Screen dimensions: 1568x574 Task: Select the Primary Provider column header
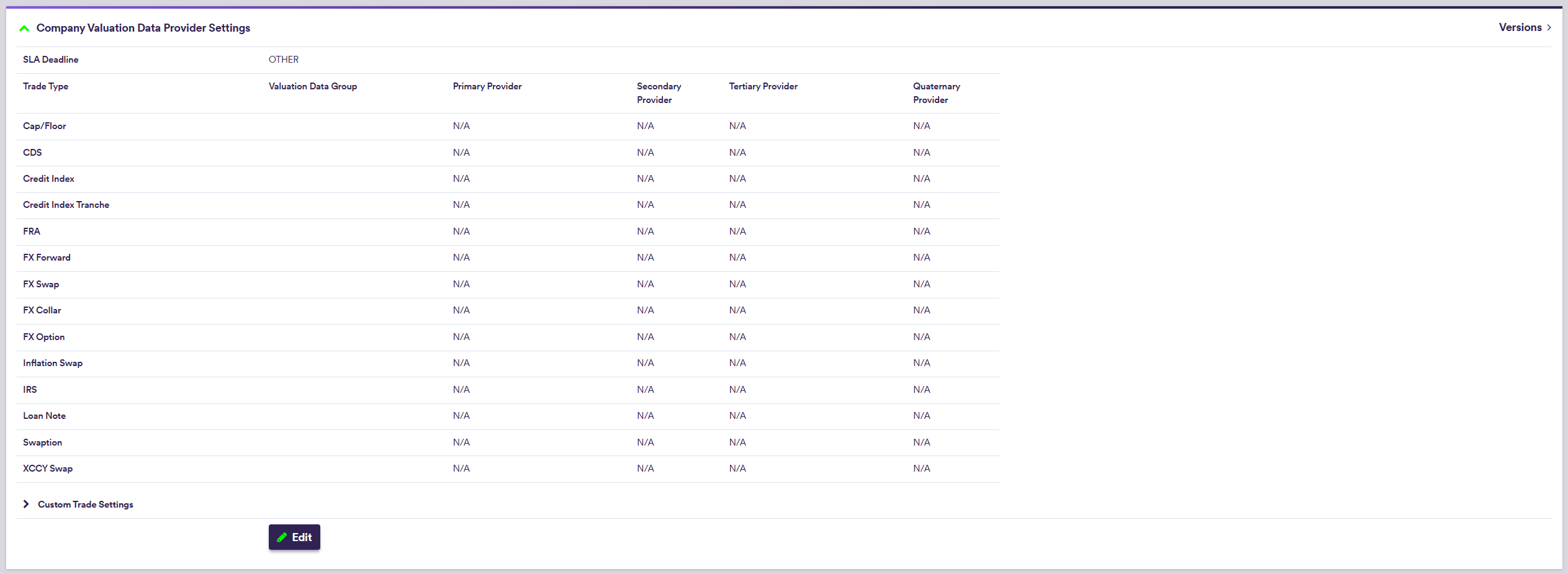point(487,86)
